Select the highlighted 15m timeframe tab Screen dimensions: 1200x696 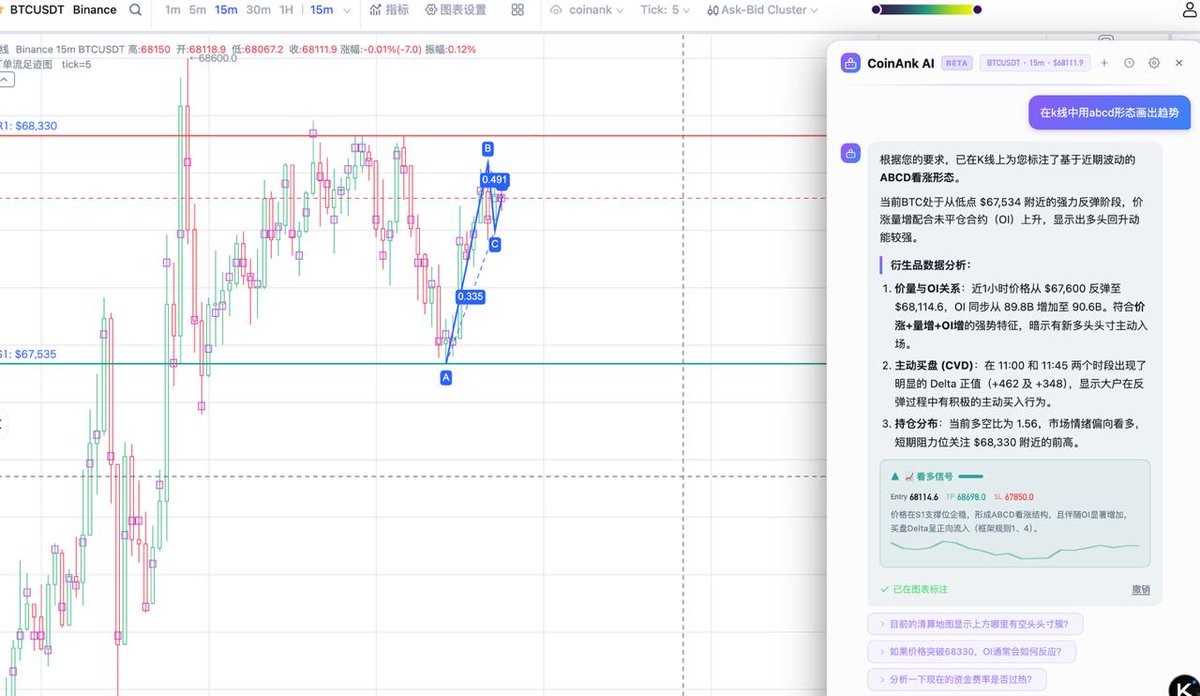coord(226,10)
